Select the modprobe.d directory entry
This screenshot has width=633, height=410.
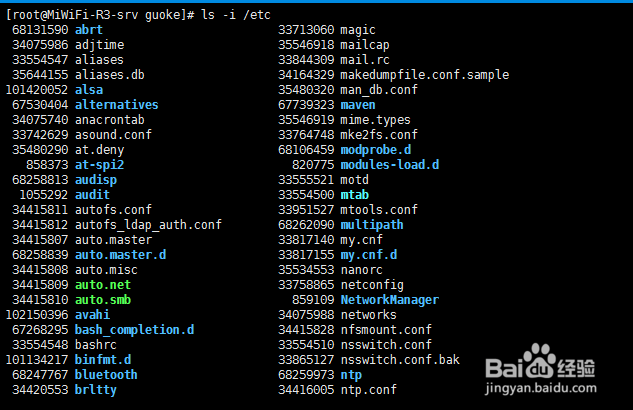(x=375, y=150)
